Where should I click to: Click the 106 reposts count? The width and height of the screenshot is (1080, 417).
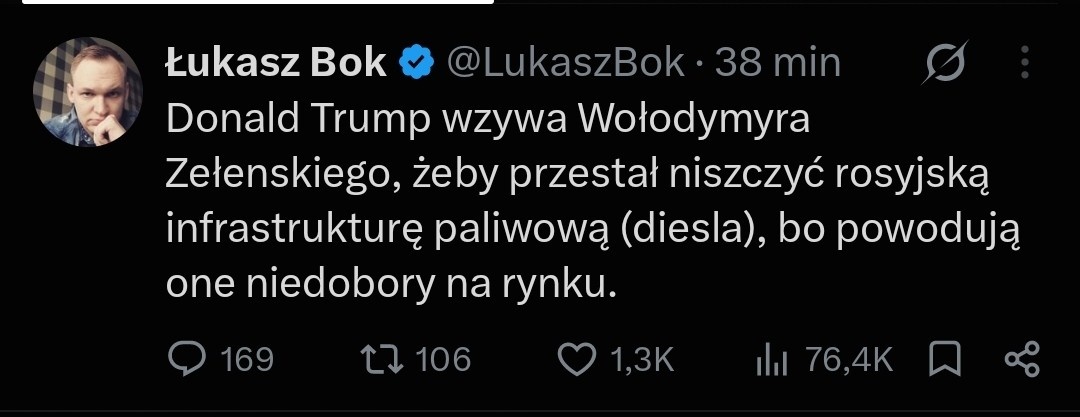(x=444, y=360)
